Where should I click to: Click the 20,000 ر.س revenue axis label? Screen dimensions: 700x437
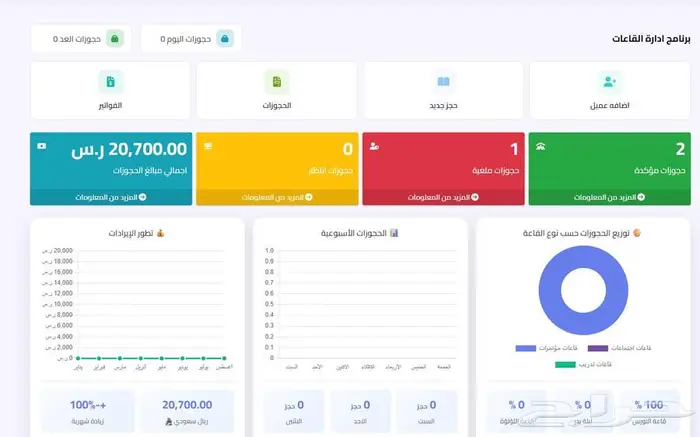click(57, 250)
